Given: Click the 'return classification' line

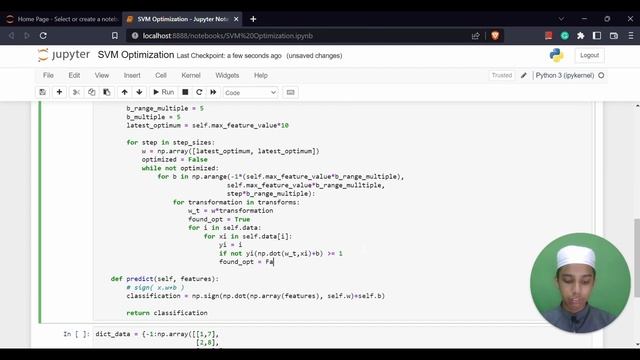Looking at the screenshot, I should click(x=167, y=313).
